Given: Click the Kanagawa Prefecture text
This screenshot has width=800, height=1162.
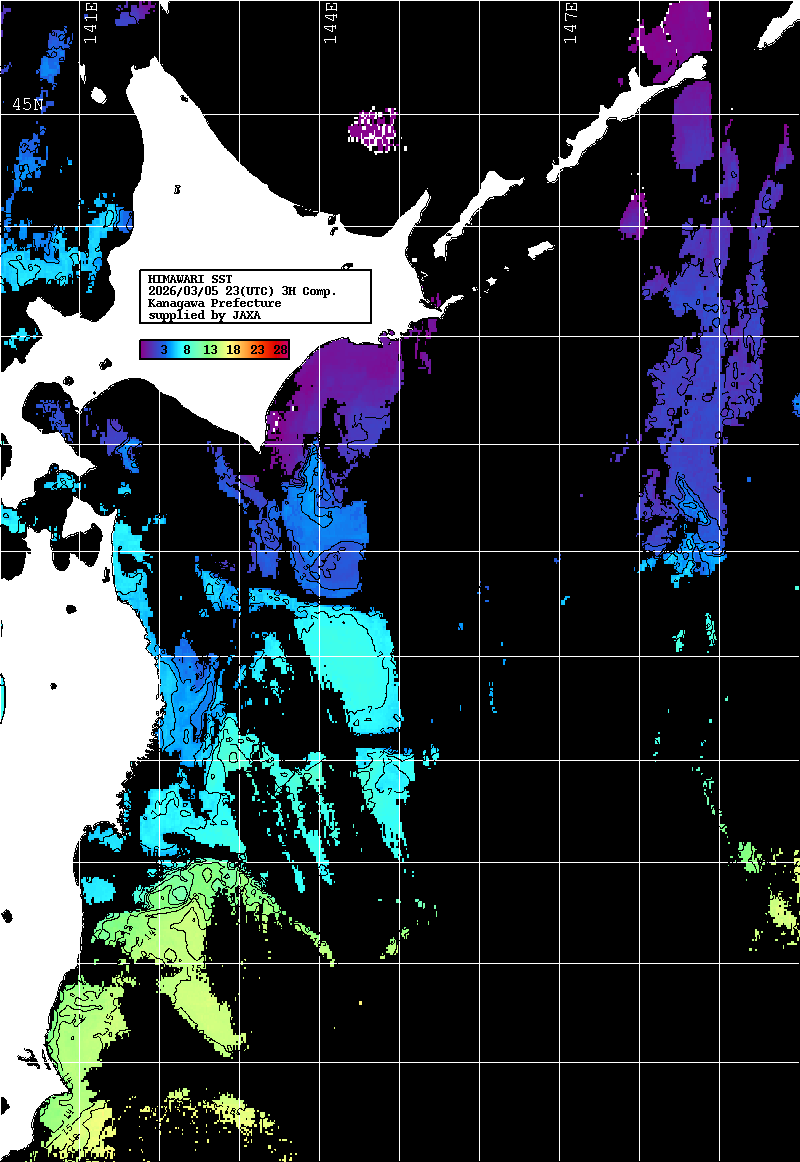Looking at the screenshot, I should pyautogui.click(x=214, y=303).
